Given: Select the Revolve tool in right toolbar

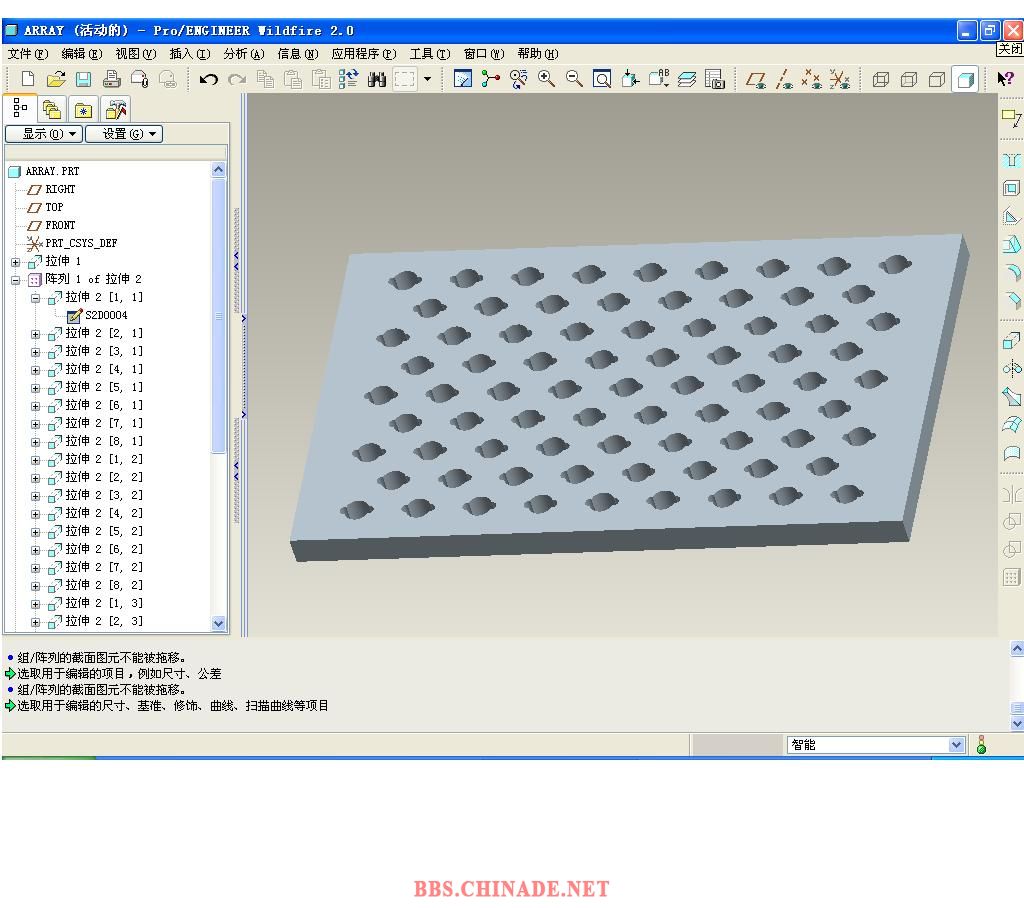Looking at the screenshot, I should [x=1012, y=368].
